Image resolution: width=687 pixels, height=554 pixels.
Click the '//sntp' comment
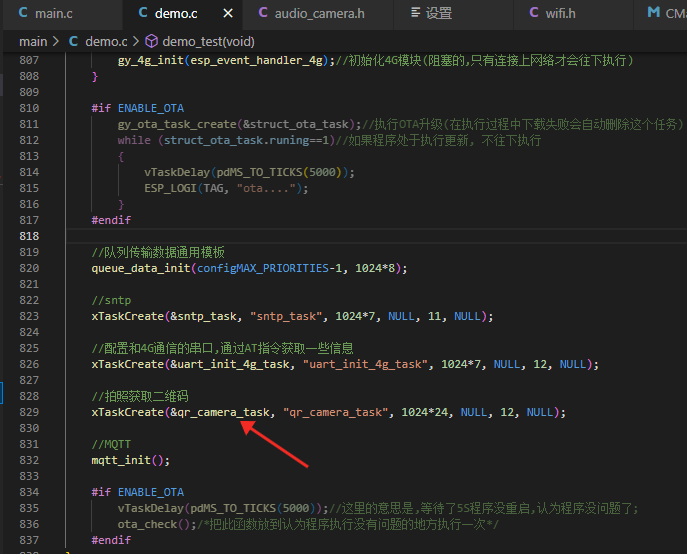point(111,300)
